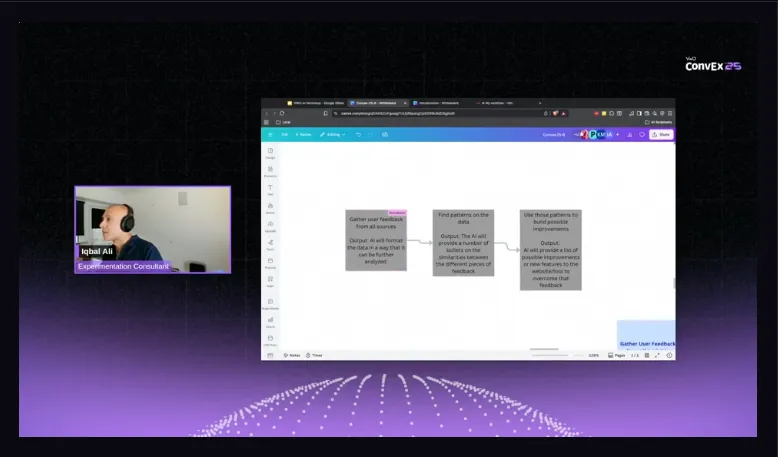Click the P collaborator avatar
Image resolution: width=778 pixels, height=457 pixels.
coord(593,134)
